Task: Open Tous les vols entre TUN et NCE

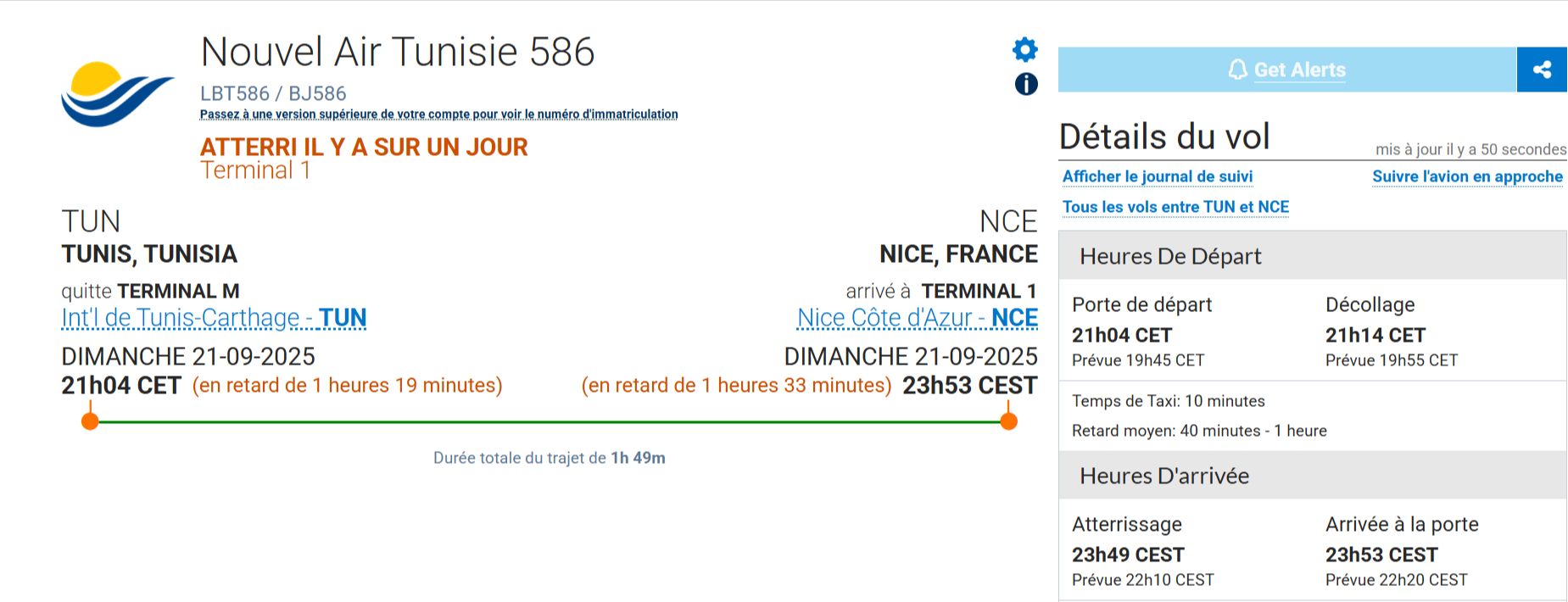Action: (x=1175, y=207)
